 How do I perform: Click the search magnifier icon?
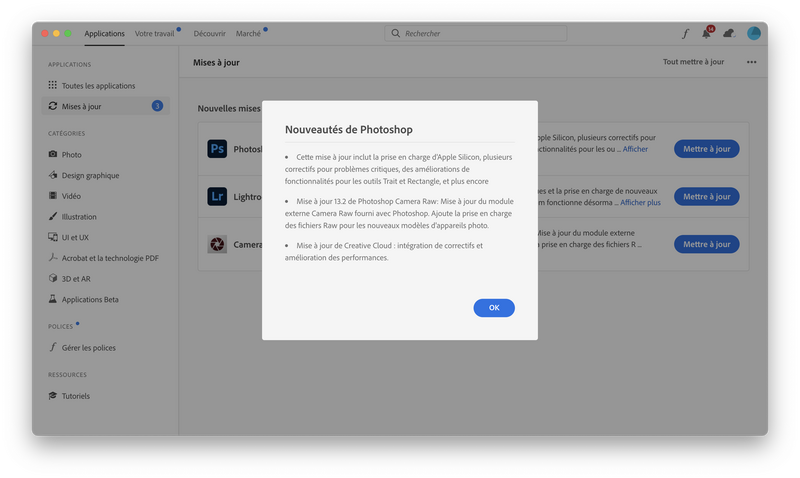coord(395,33)
